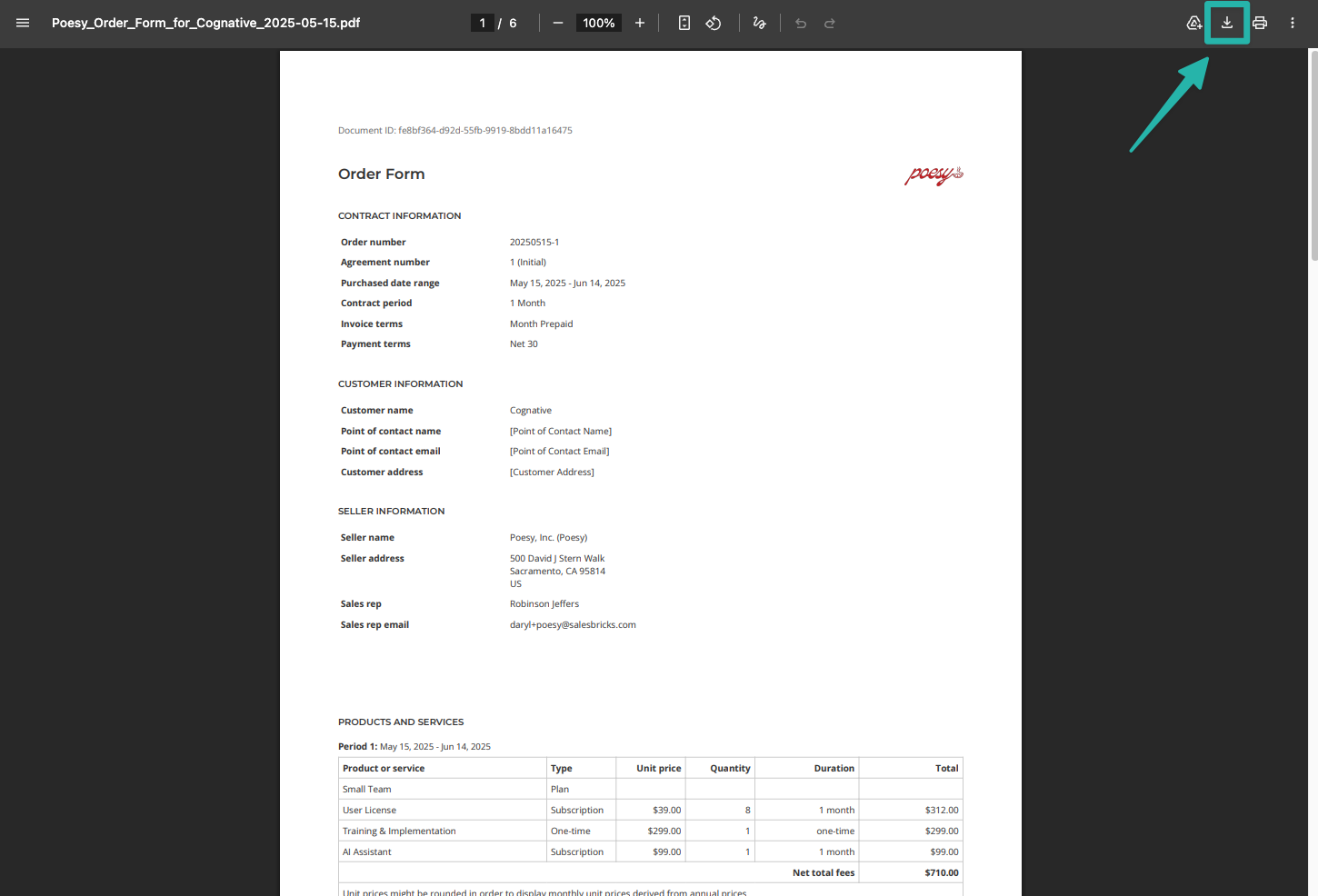The width and height of the screenshot is (1318, 896).
Task: Zoom in on the PDF
Action: (640, 23)
